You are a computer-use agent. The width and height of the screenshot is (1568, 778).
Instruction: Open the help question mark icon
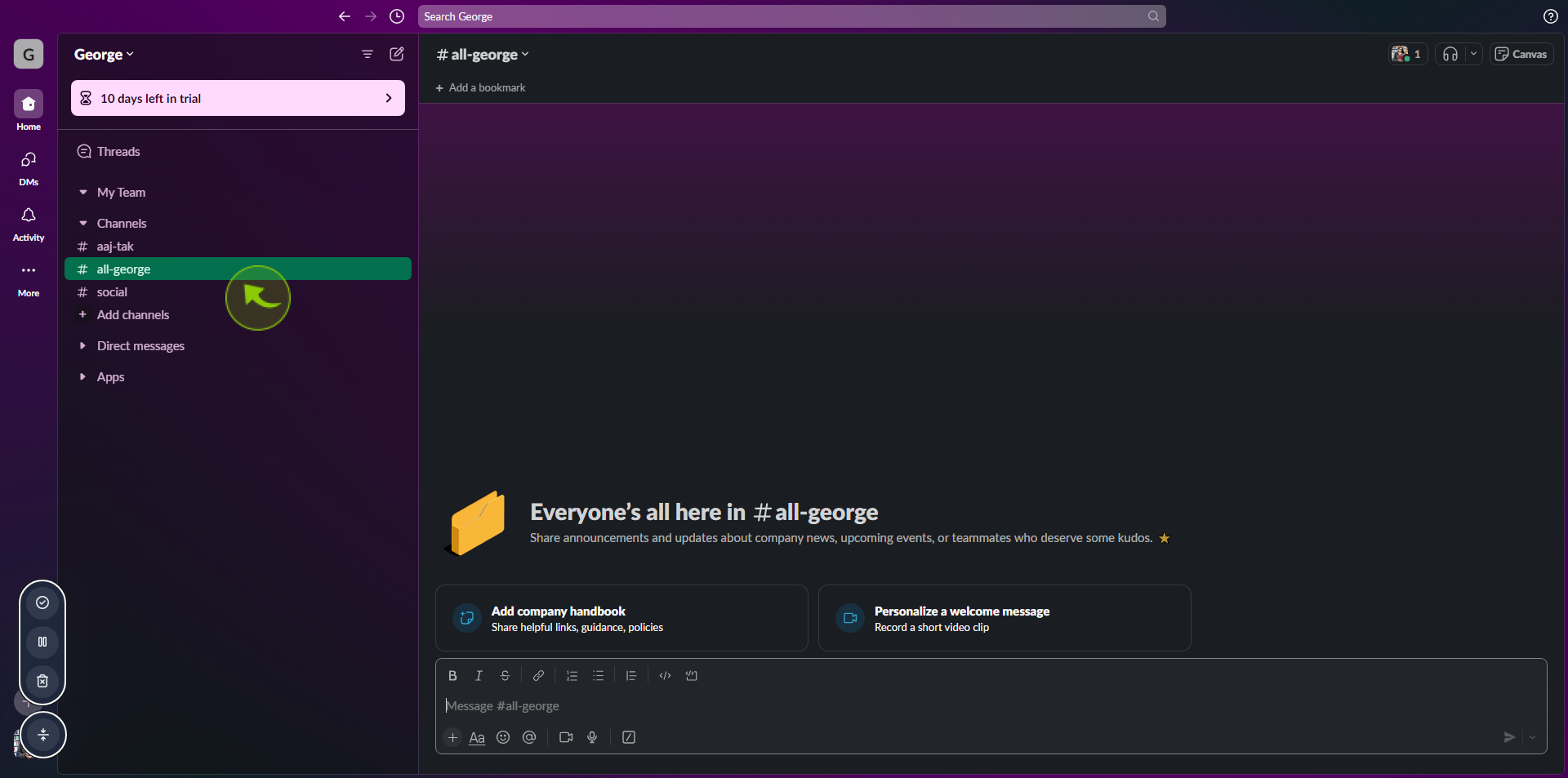tap(1551, 16)
